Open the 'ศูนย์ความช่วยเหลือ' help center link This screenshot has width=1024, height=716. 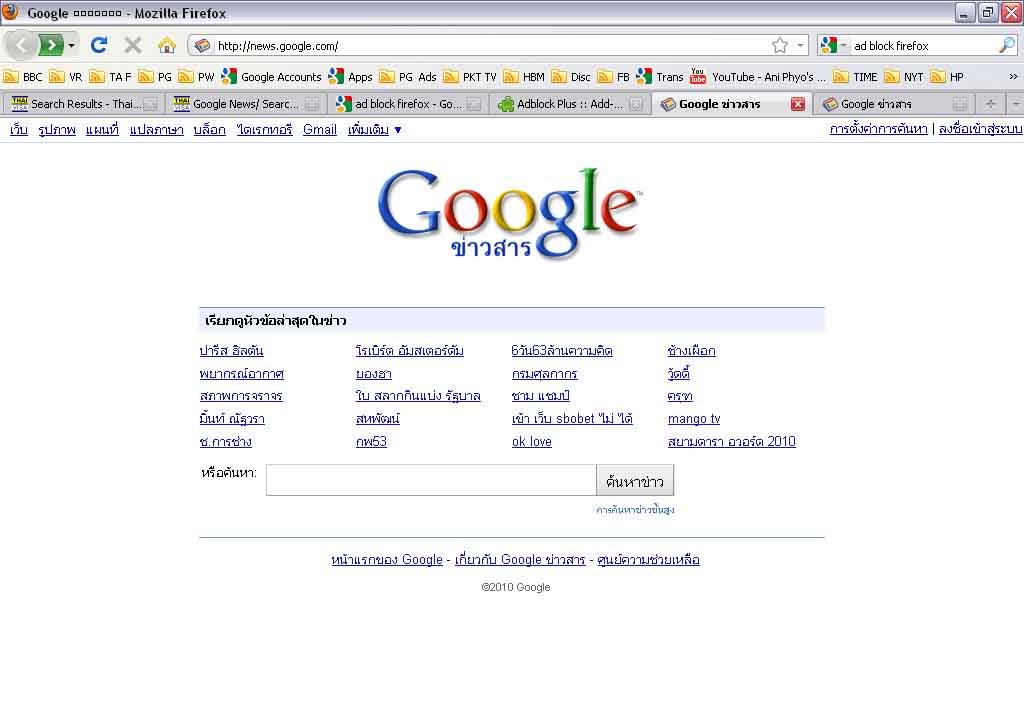[x=648, y=560]
